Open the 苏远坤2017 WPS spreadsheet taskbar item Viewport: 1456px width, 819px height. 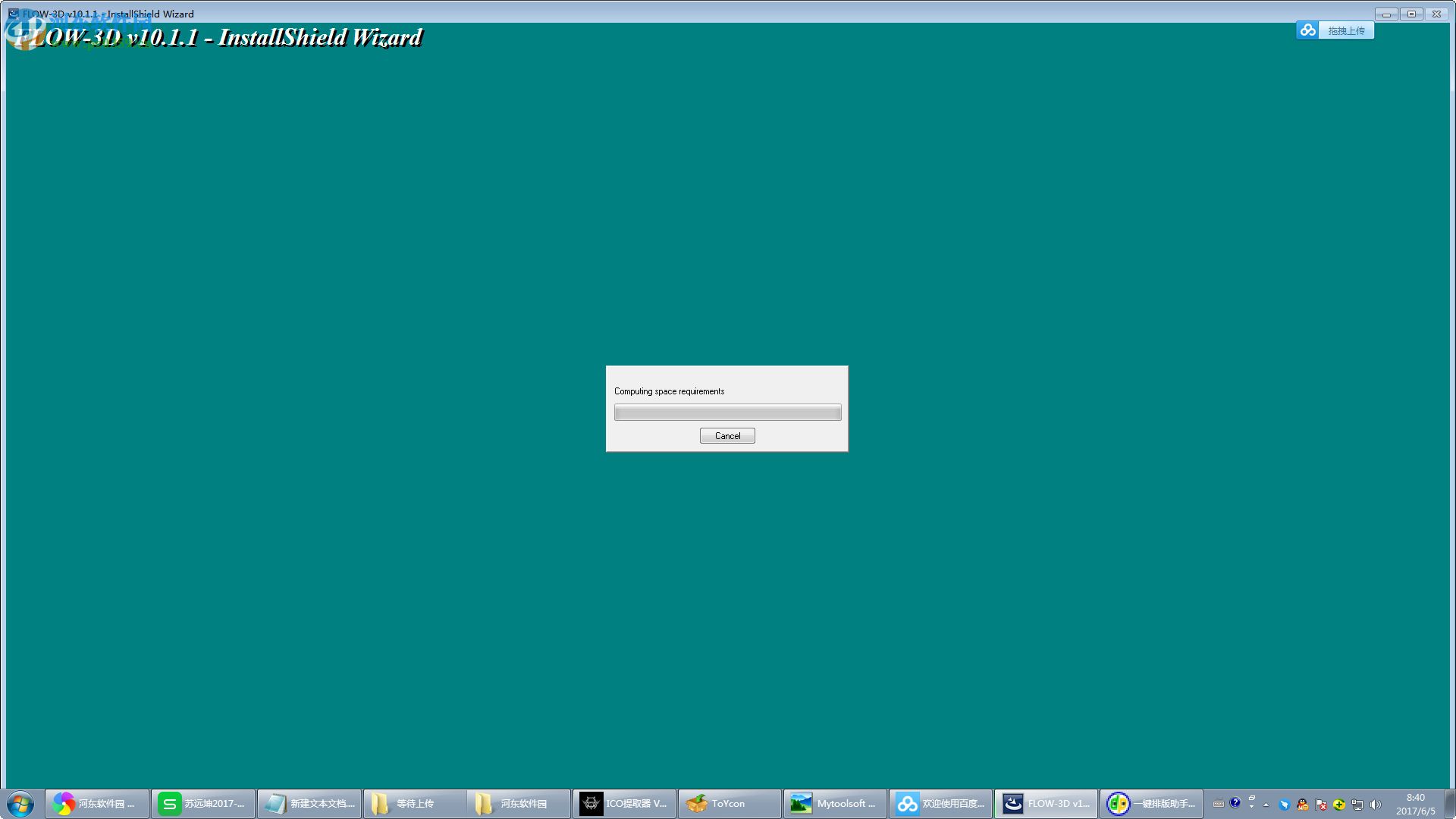click(x=202, y=804)
